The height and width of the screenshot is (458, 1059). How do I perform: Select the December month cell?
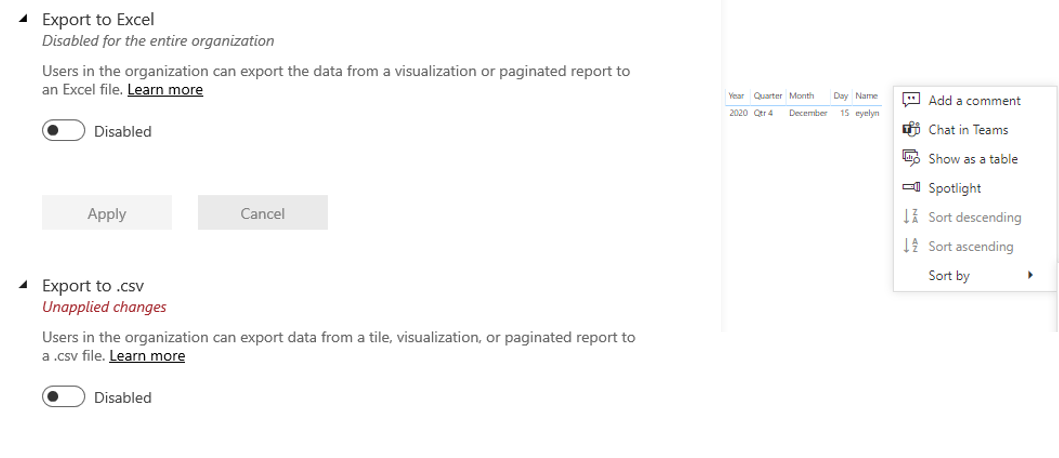[808, 113]
